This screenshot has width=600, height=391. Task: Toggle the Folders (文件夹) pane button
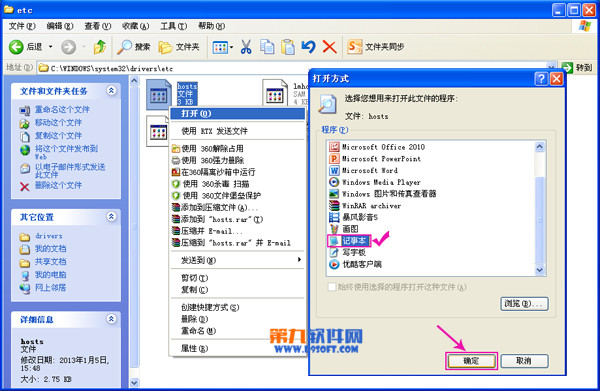[x=179, y=47]
